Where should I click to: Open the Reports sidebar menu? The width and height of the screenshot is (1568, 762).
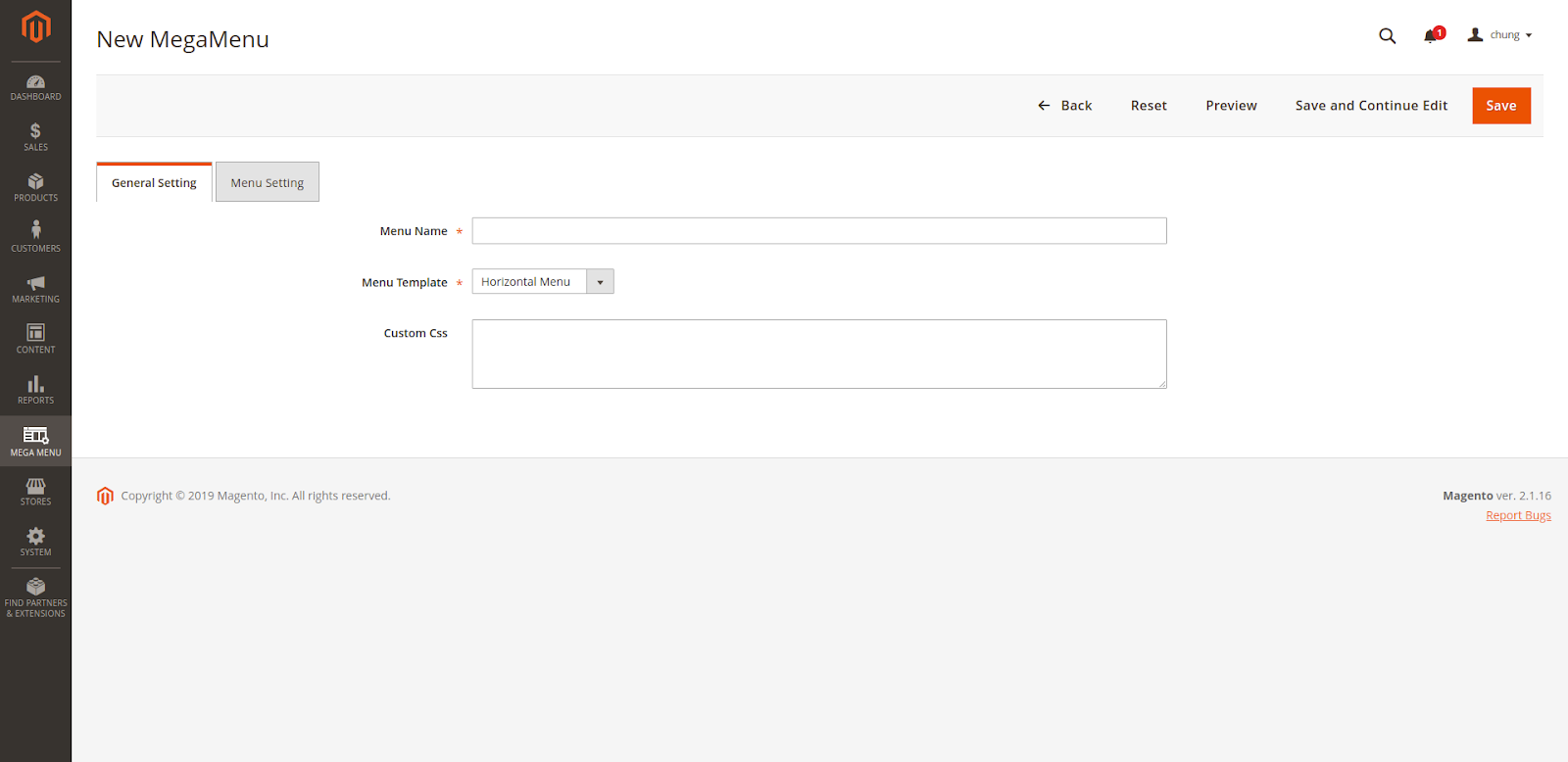pyautogui.click(x=35, y=390)
